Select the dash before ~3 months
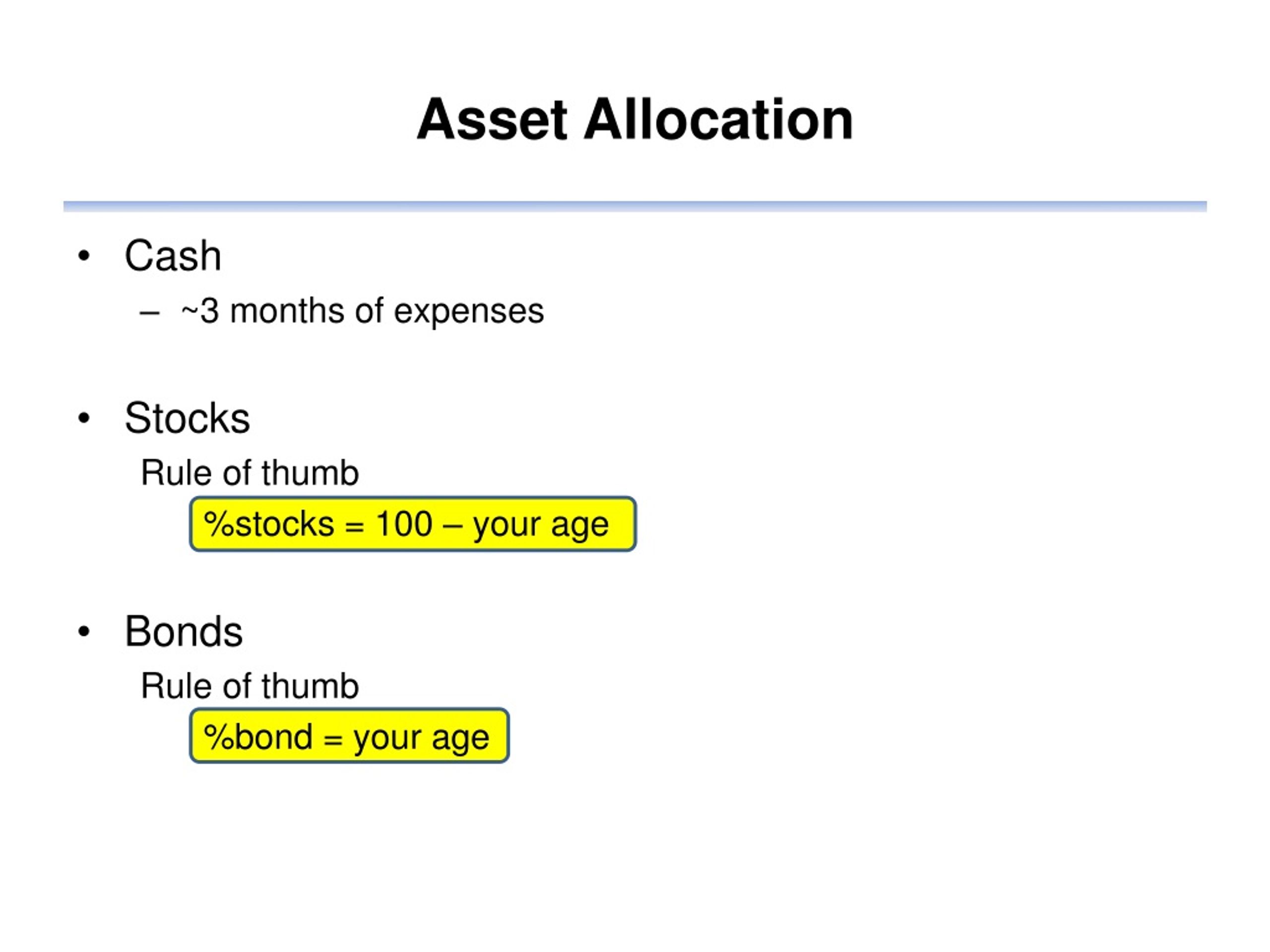This screenshot has width=1270, height=952. tap(149, 313)
